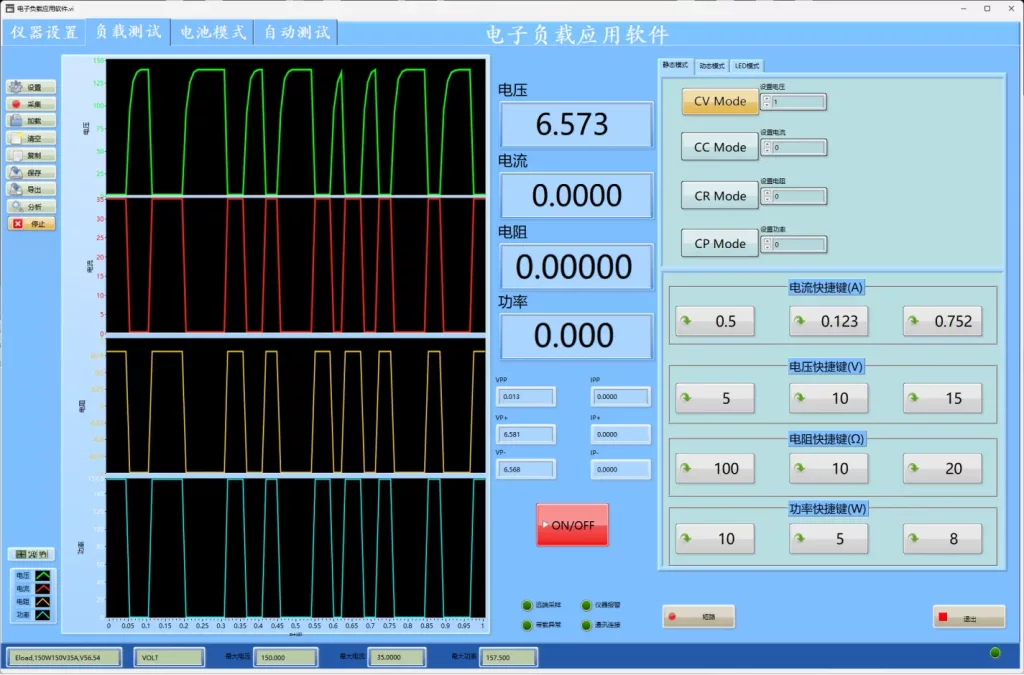Switch to the 电池模式 tab

(212, 32)
